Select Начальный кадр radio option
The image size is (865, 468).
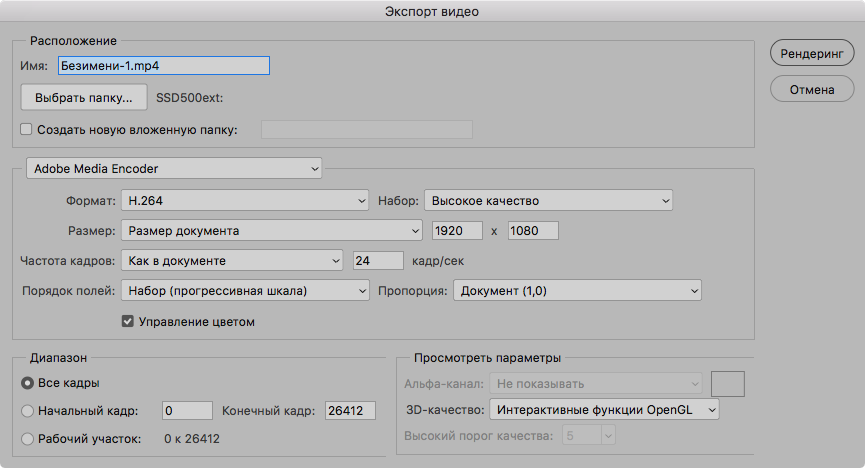27,411
